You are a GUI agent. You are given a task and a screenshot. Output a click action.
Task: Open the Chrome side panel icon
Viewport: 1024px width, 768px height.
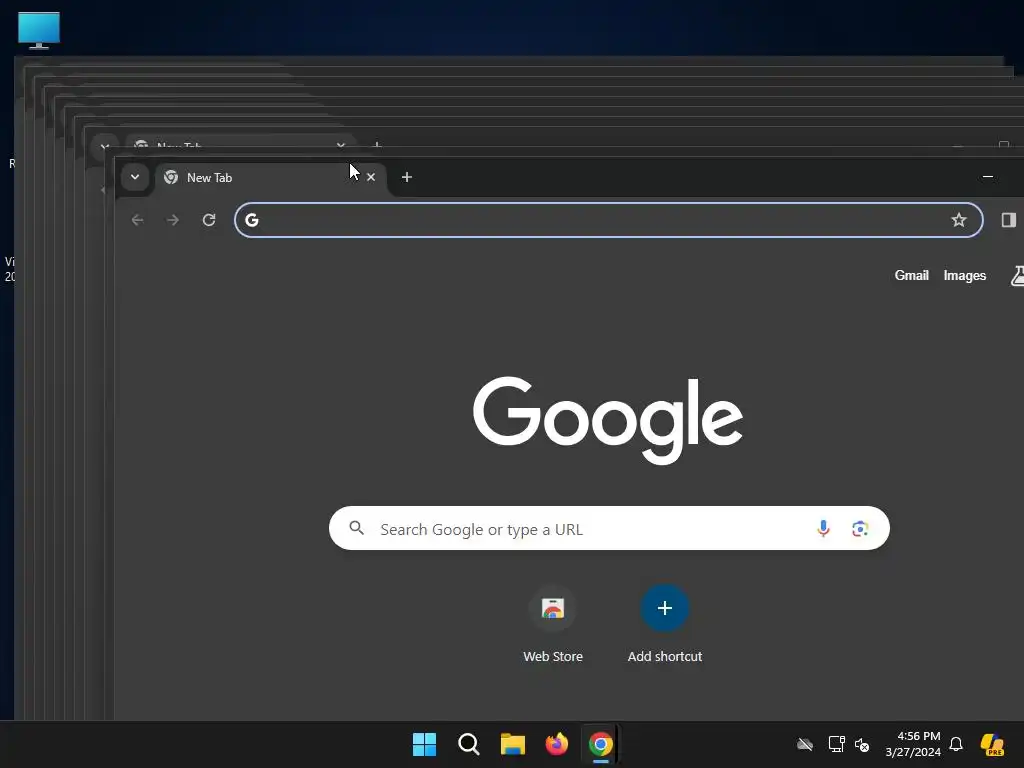tap(1009, 220)
